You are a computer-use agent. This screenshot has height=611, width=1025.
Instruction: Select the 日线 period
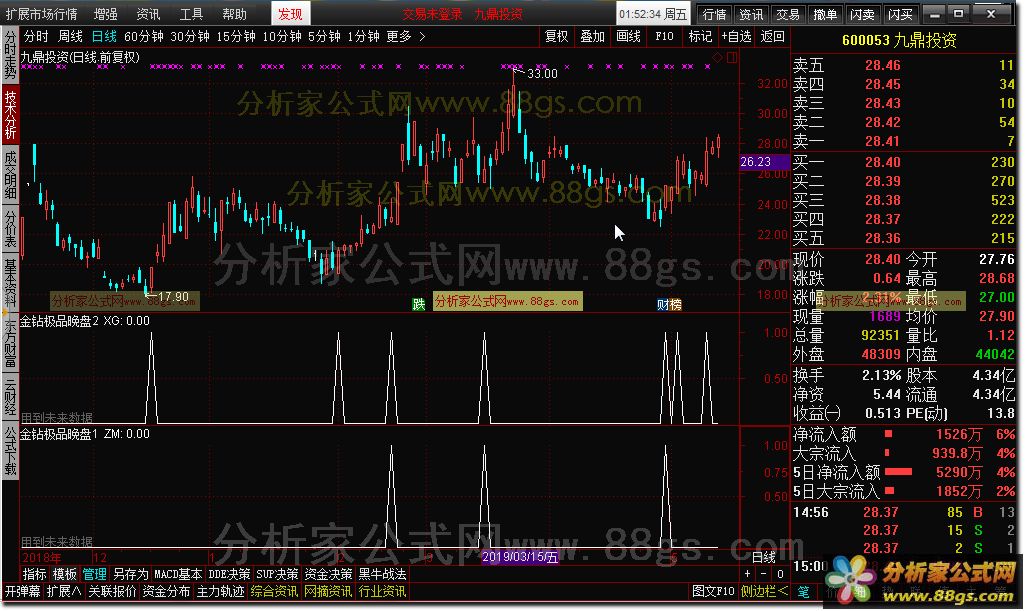point(104,37)
